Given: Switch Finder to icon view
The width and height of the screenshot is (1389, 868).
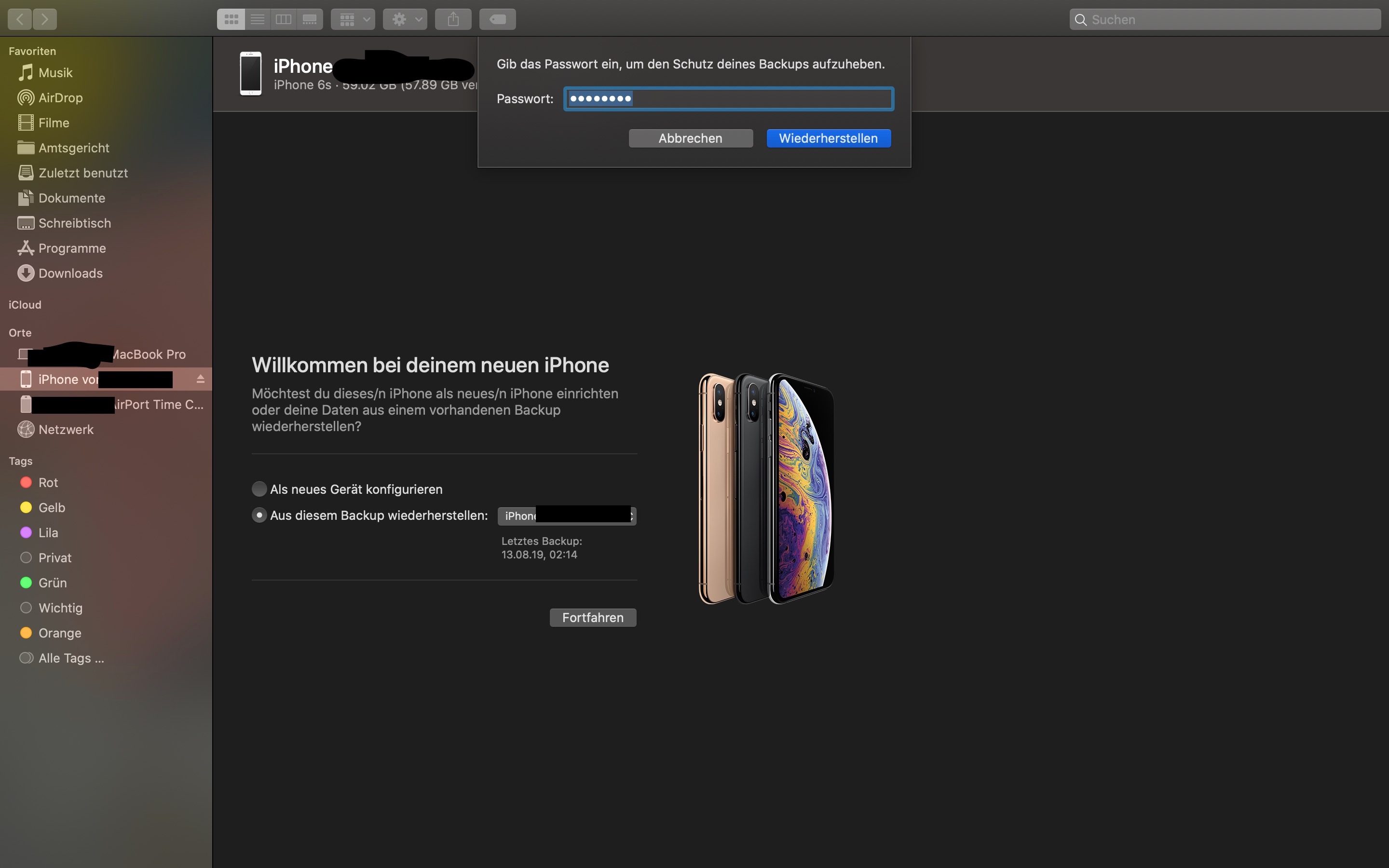Looking at the screenshot, I should pos(231,19).
